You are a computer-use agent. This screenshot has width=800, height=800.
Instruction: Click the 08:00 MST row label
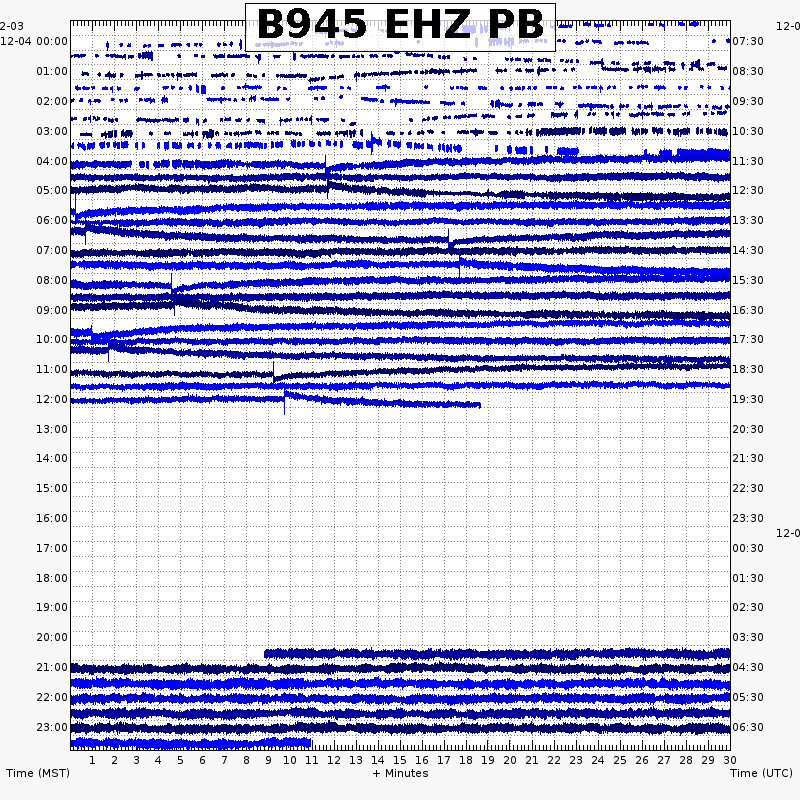pyautogui.click(x=52, y=280)
